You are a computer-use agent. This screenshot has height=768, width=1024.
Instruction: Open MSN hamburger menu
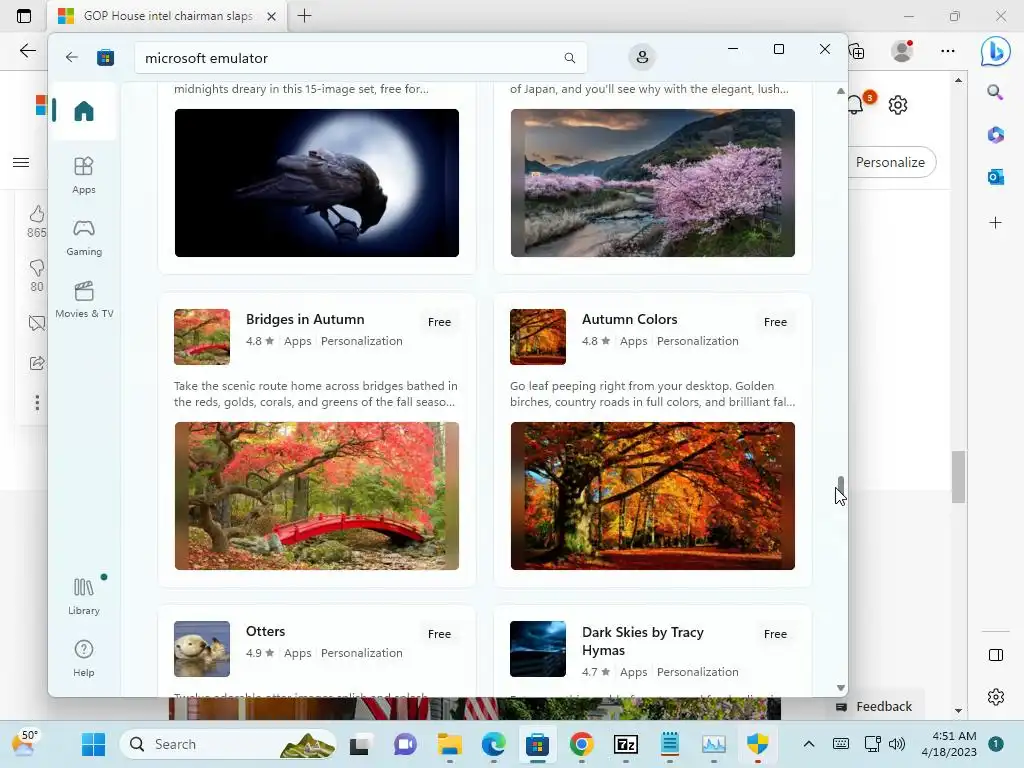21,163
